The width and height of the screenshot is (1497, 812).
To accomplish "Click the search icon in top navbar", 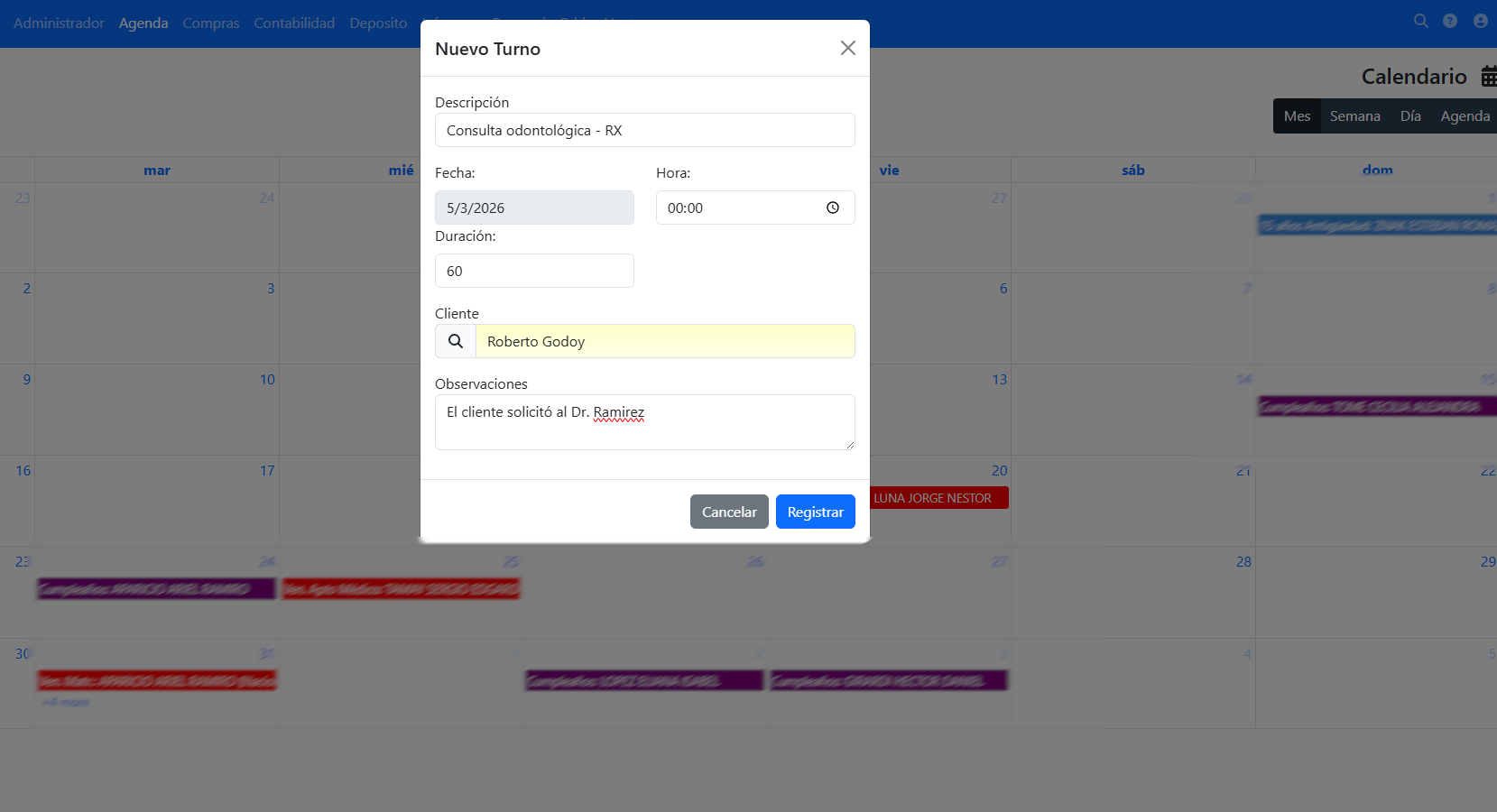I will click(1420, 21).
